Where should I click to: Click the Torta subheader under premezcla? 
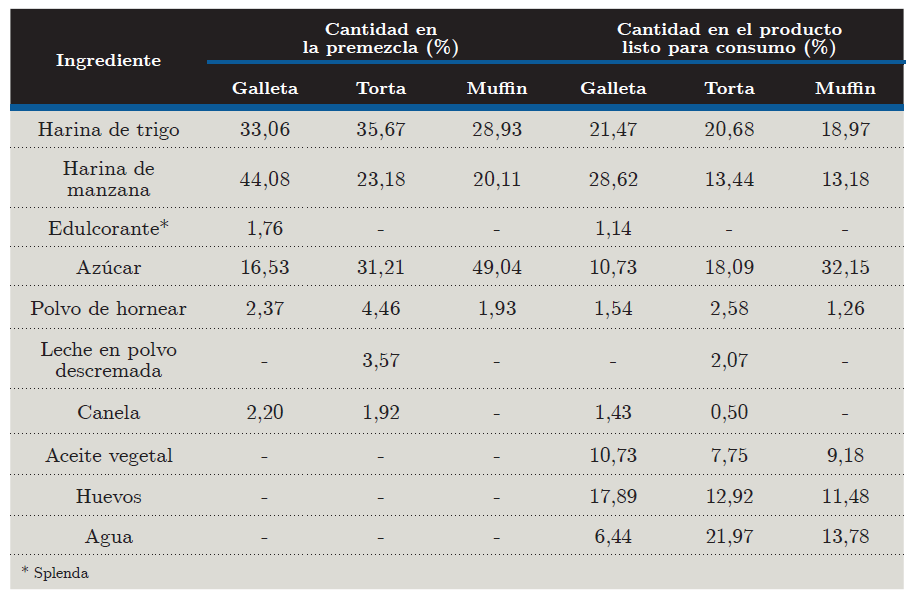pyautogui.click(x=380, y=88)
